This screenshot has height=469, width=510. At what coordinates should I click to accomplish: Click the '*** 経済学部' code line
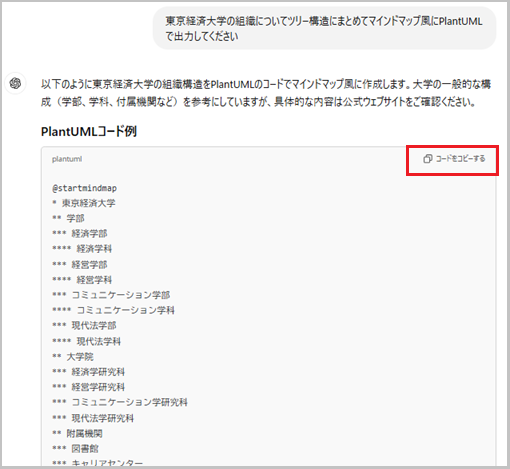pyautogui.click(x=80, y=234)
